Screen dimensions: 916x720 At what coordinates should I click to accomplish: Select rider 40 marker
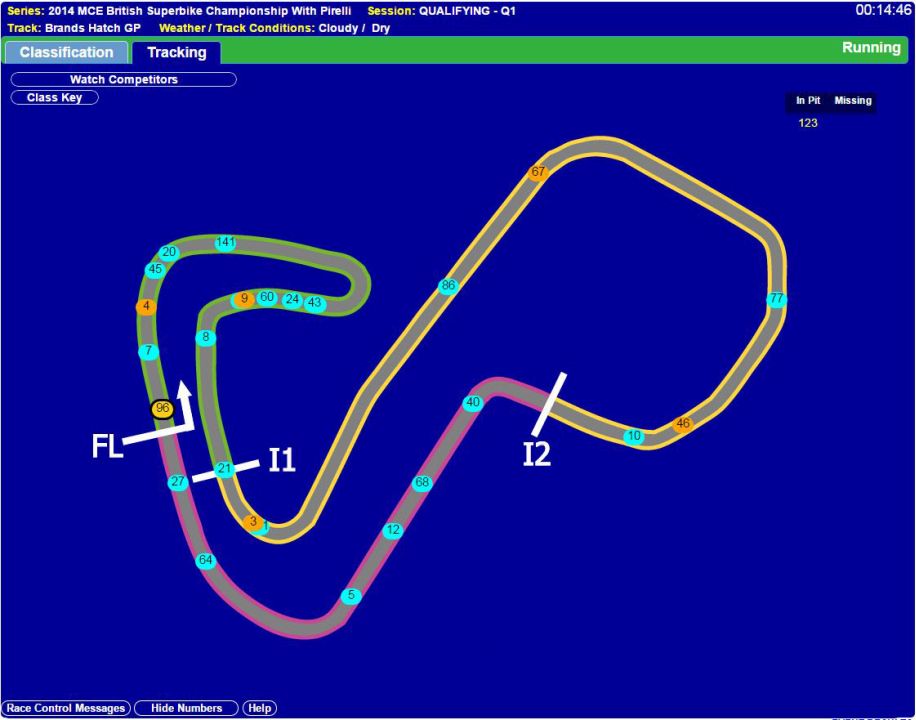point(473,403)
